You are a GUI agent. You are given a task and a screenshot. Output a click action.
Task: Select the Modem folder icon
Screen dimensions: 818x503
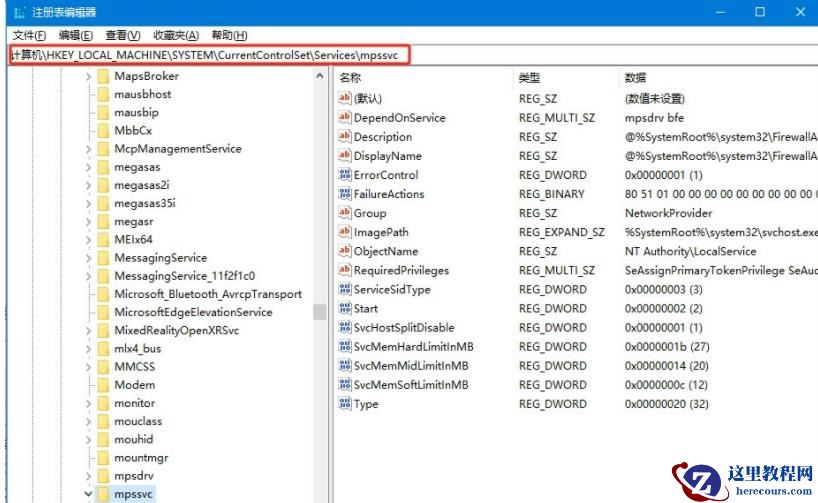click(x=103, y=385)
